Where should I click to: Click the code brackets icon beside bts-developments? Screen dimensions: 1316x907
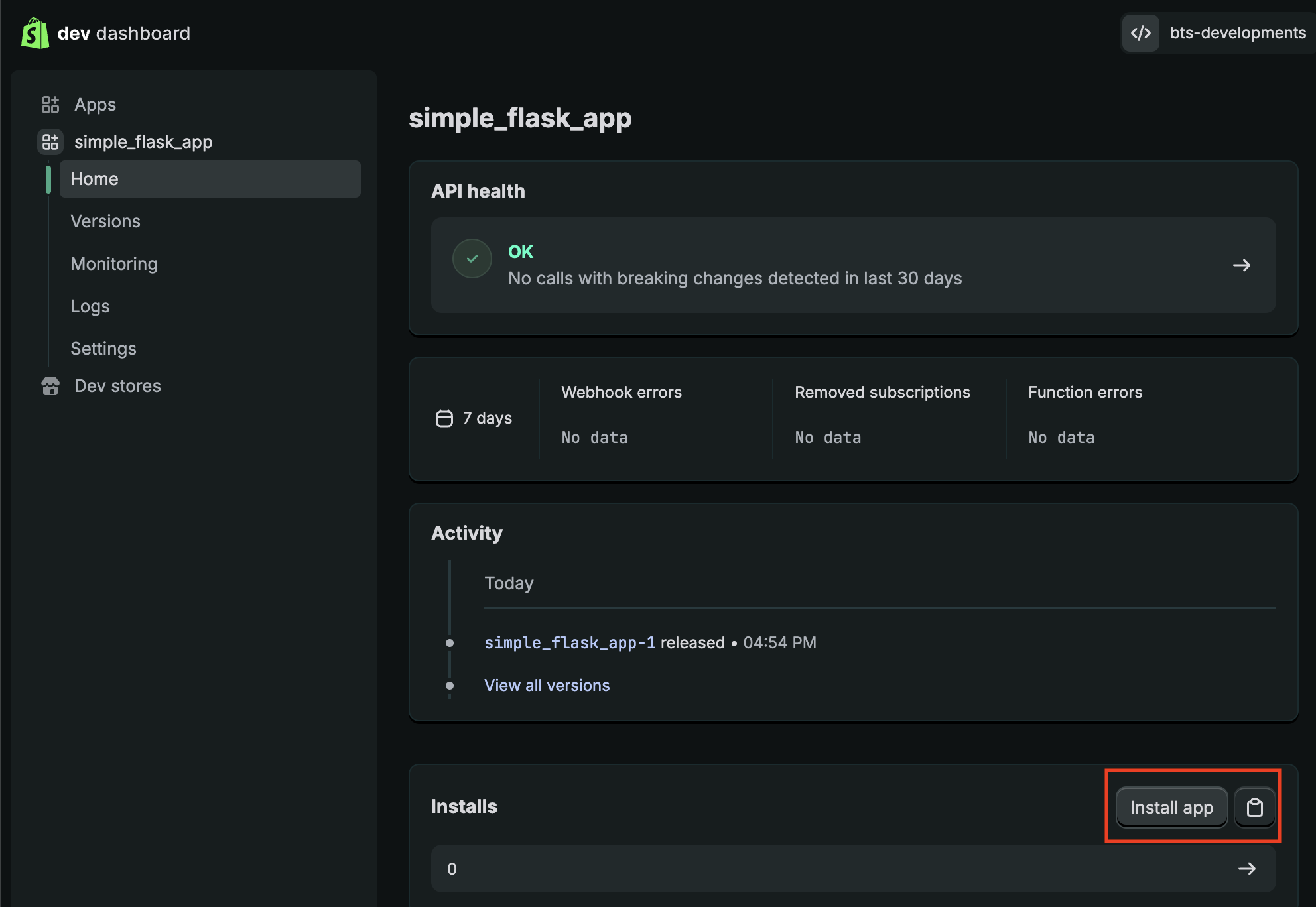(x=1141, y=33)
